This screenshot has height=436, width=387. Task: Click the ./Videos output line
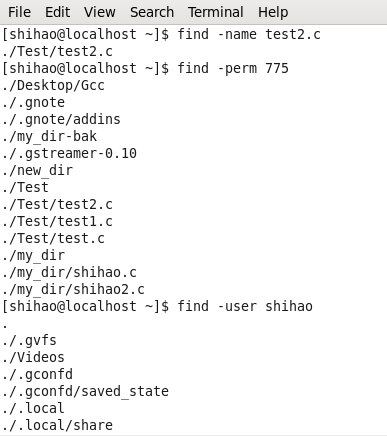[33, 357]
